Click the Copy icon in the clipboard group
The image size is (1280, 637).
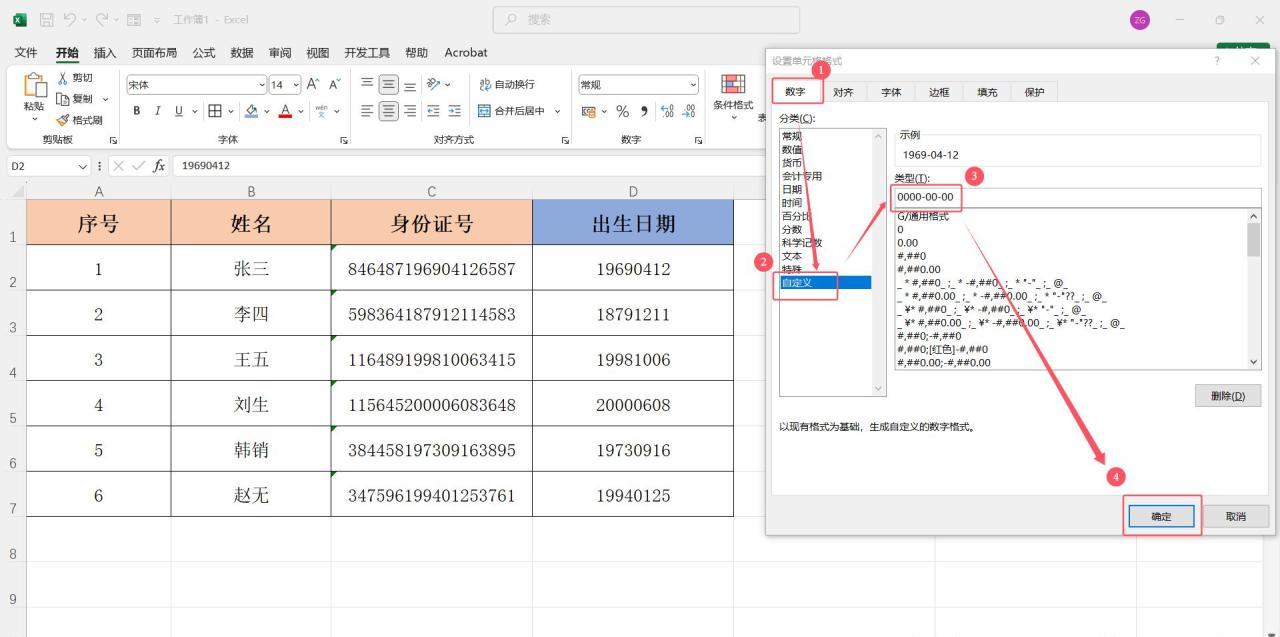63,99
